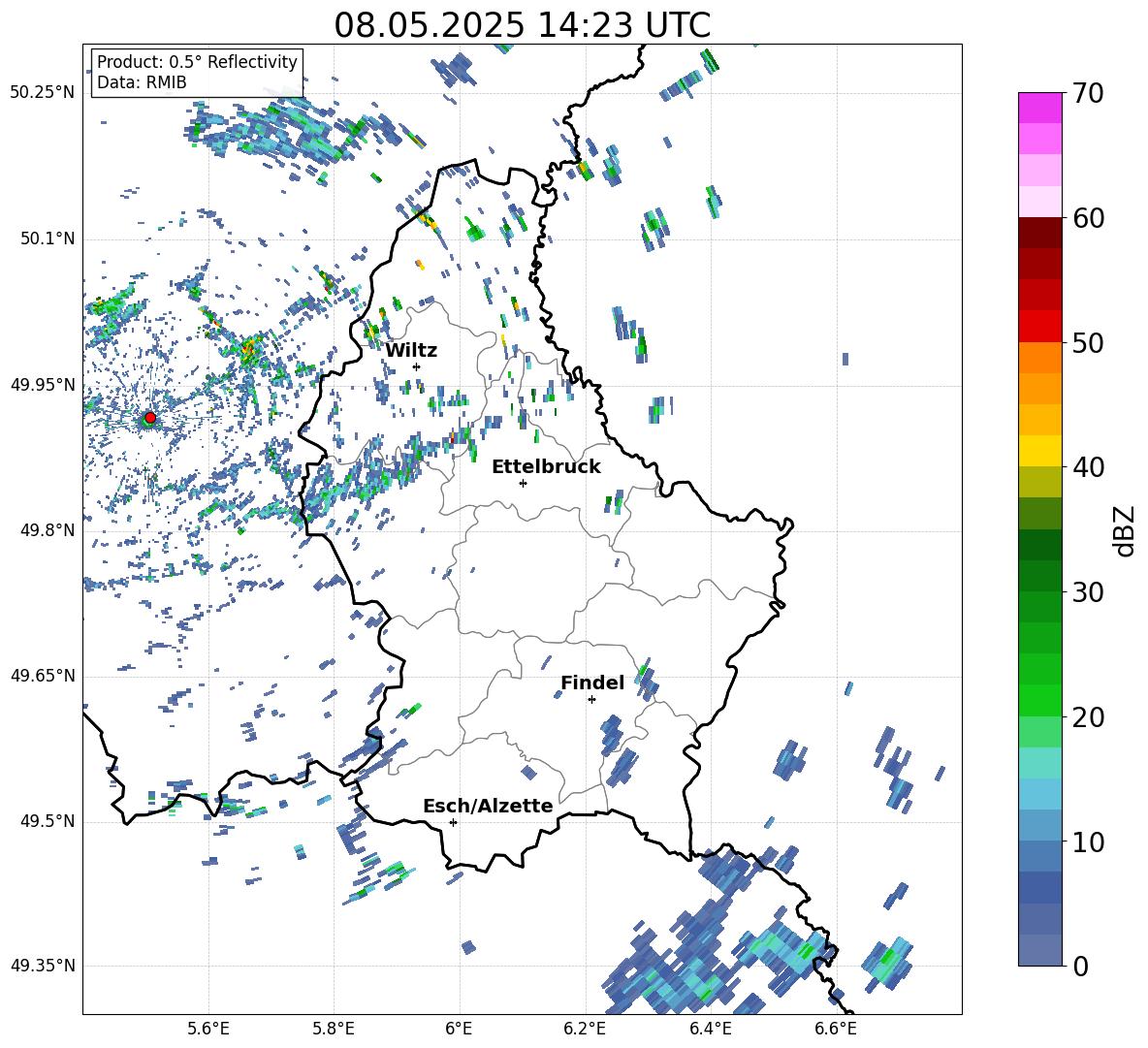The image size is (1148, 1048).
Task: Pick the orange swatch below 50 dBZ
Action: (1039, 357)
